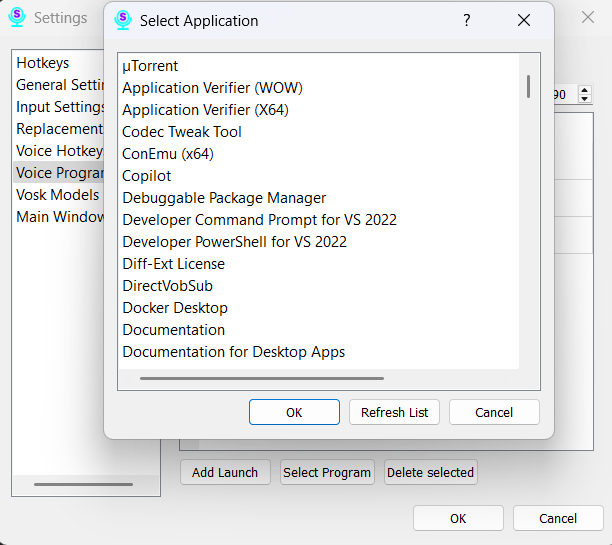
Task: Open General Settings in Settings sidebar
Action: (x=60, y=85)
